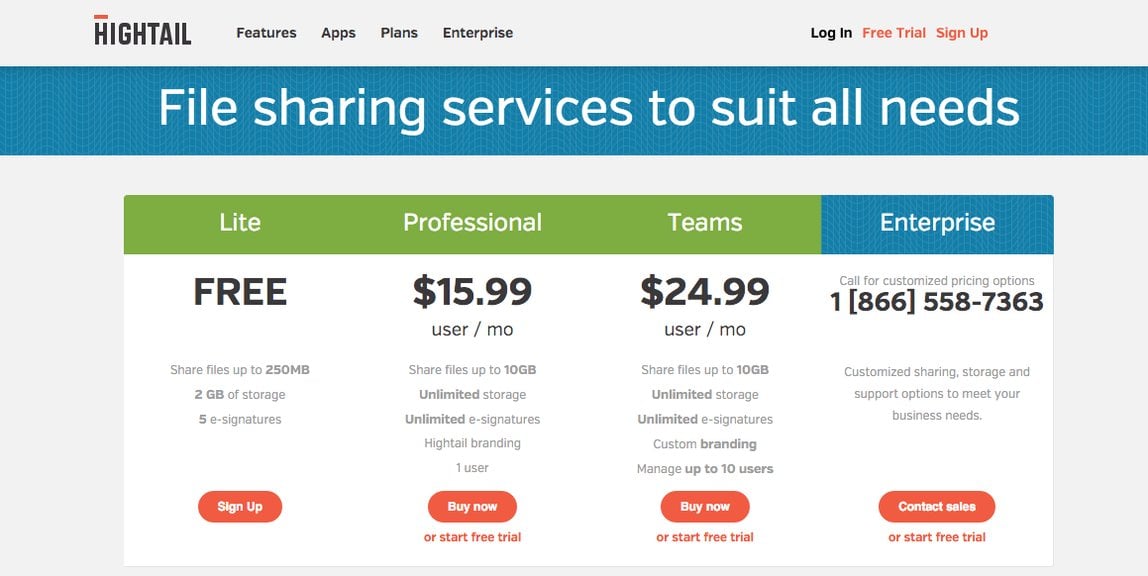Click the Sign Up header link
This screenshot has height=576, width=1148.
click(x=962, y=33)
